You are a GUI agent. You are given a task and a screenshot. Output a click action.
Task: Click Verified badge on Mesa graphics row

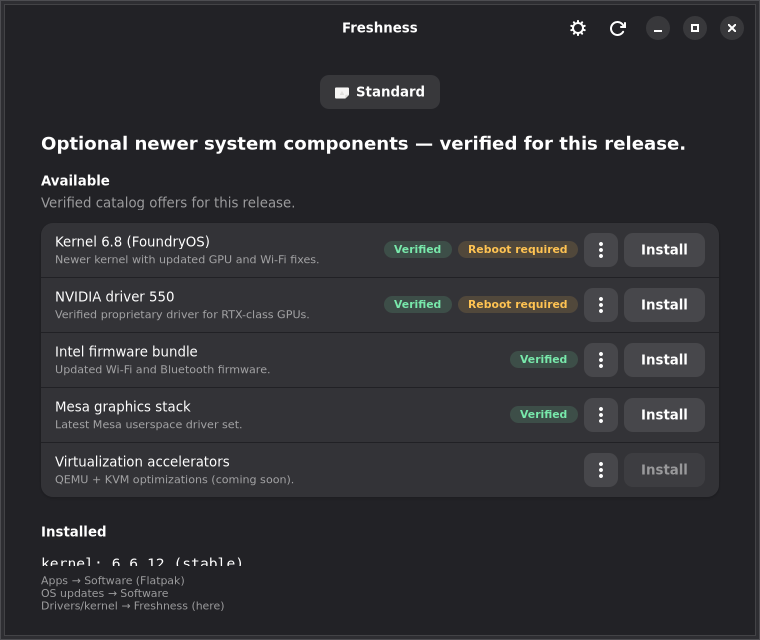pyautogui.click(x=543, y=415)
